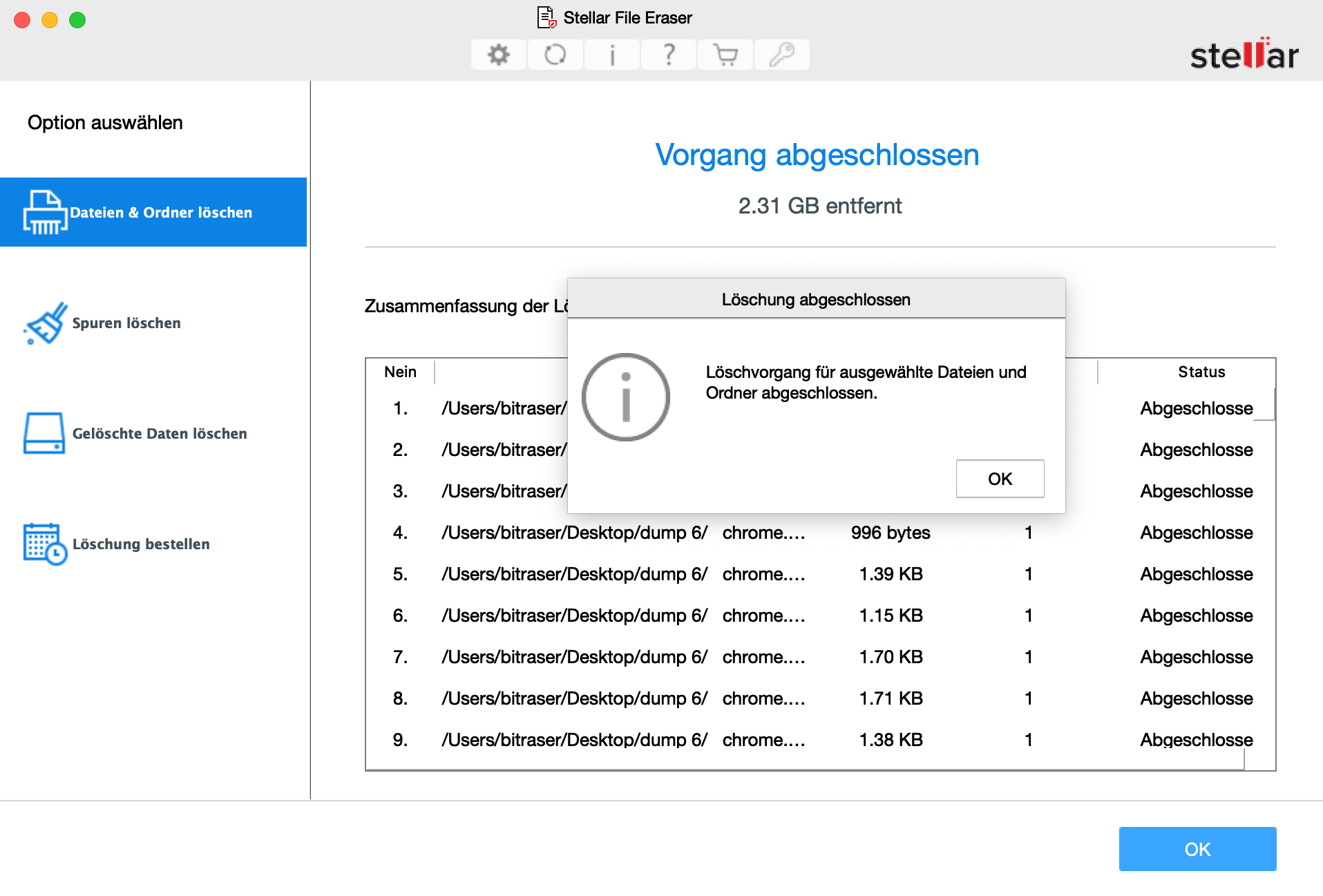The image size is (1323, 896).
Task: Select Dateien & Ordner löschen option
Action: 153,212
